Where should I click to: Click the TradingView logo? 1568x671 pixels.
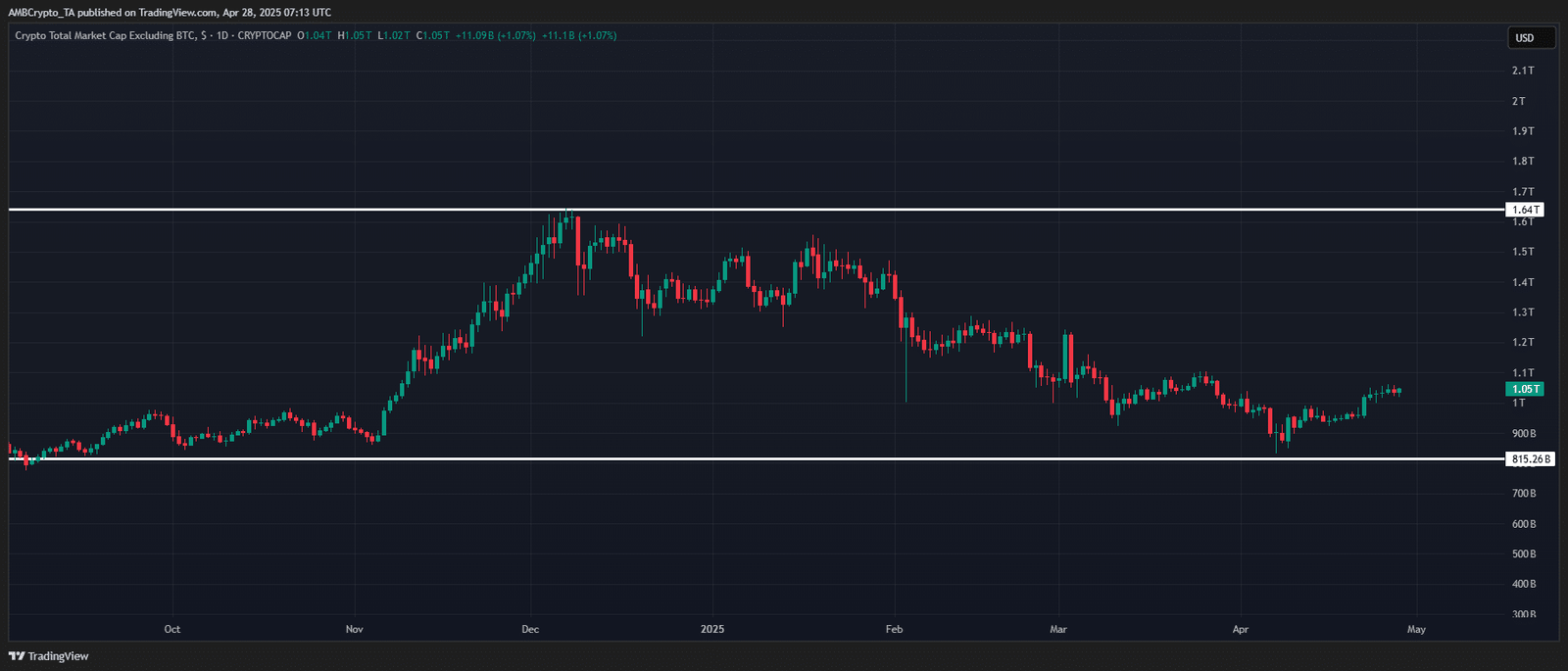(x=49, y=656)
